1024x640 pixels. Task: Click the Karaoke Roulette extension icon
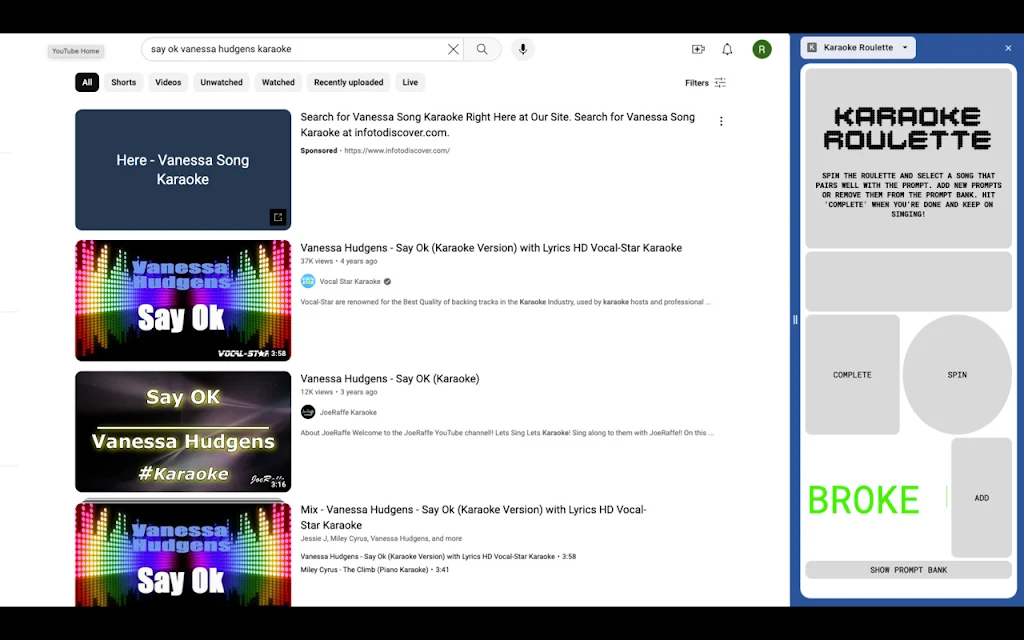[812, 47]
